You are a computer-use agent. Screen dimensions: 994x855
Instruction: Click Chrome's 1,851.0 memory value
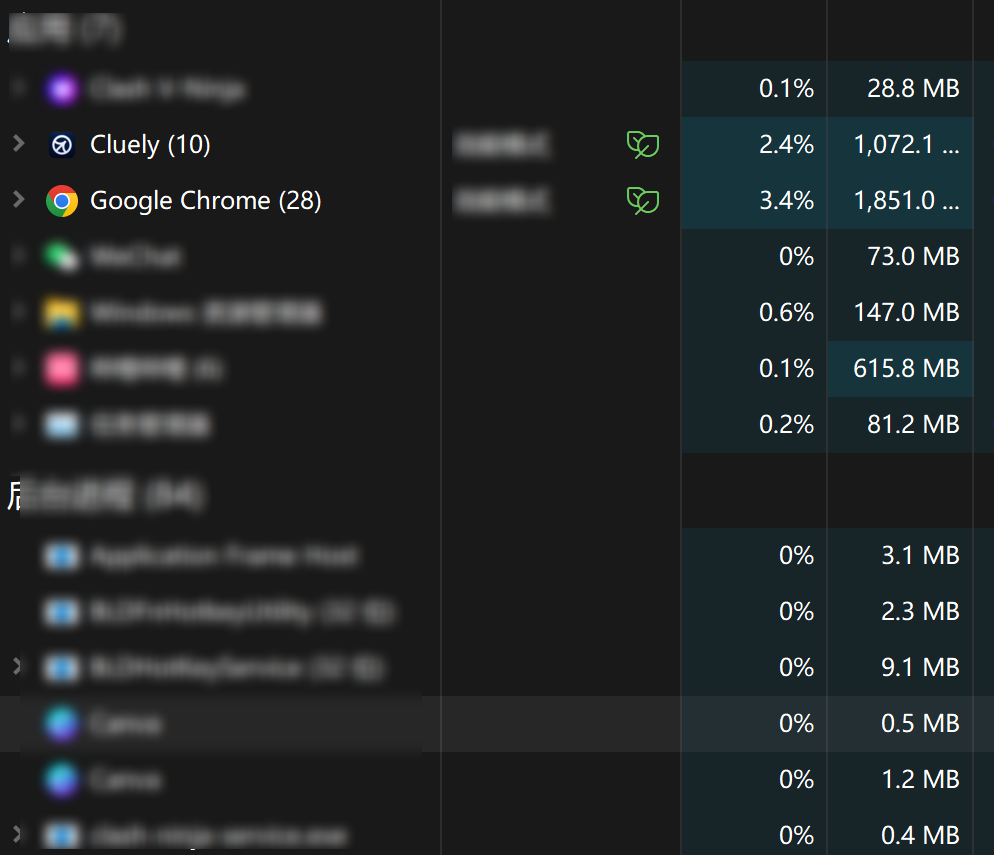coord(906,201)
